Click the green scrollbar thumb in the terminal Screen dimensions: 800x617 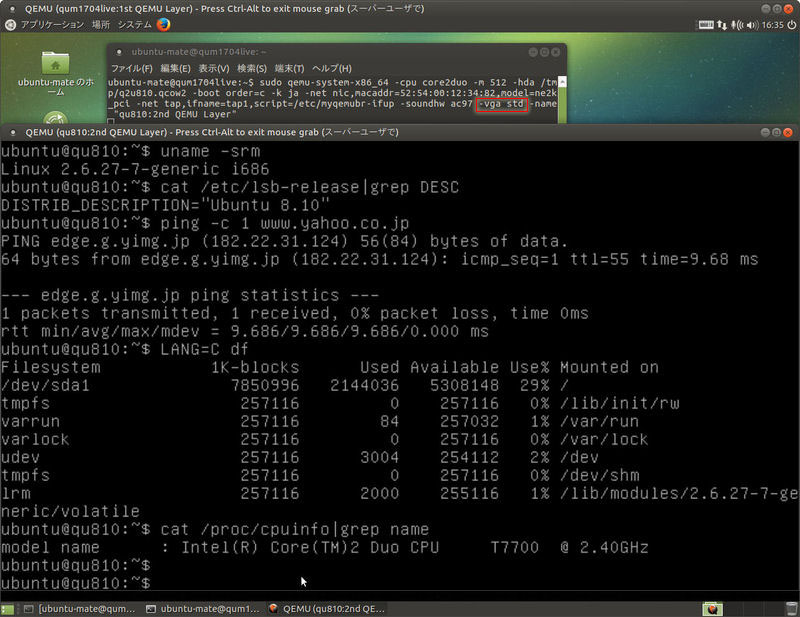coord(562,105)
